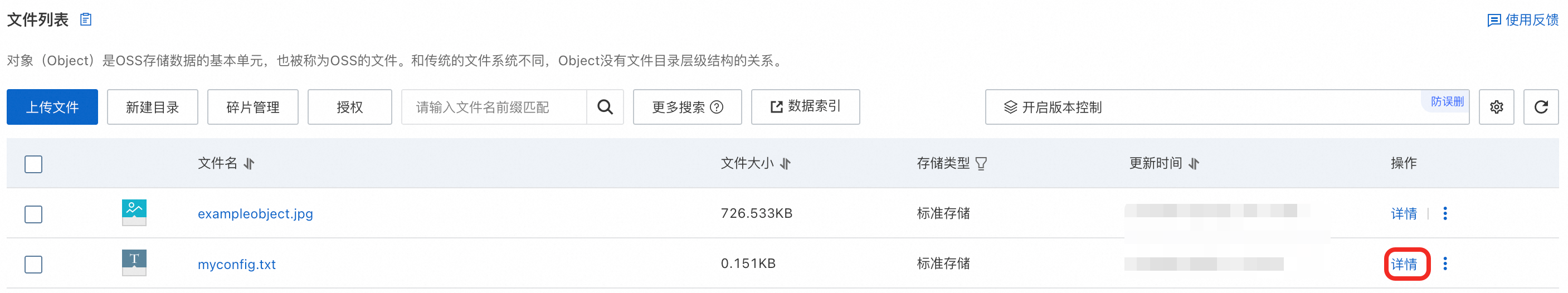Click the text file icon for myconfig.txt
This screenshot has height=293, width=1568.
pos(134,262)
